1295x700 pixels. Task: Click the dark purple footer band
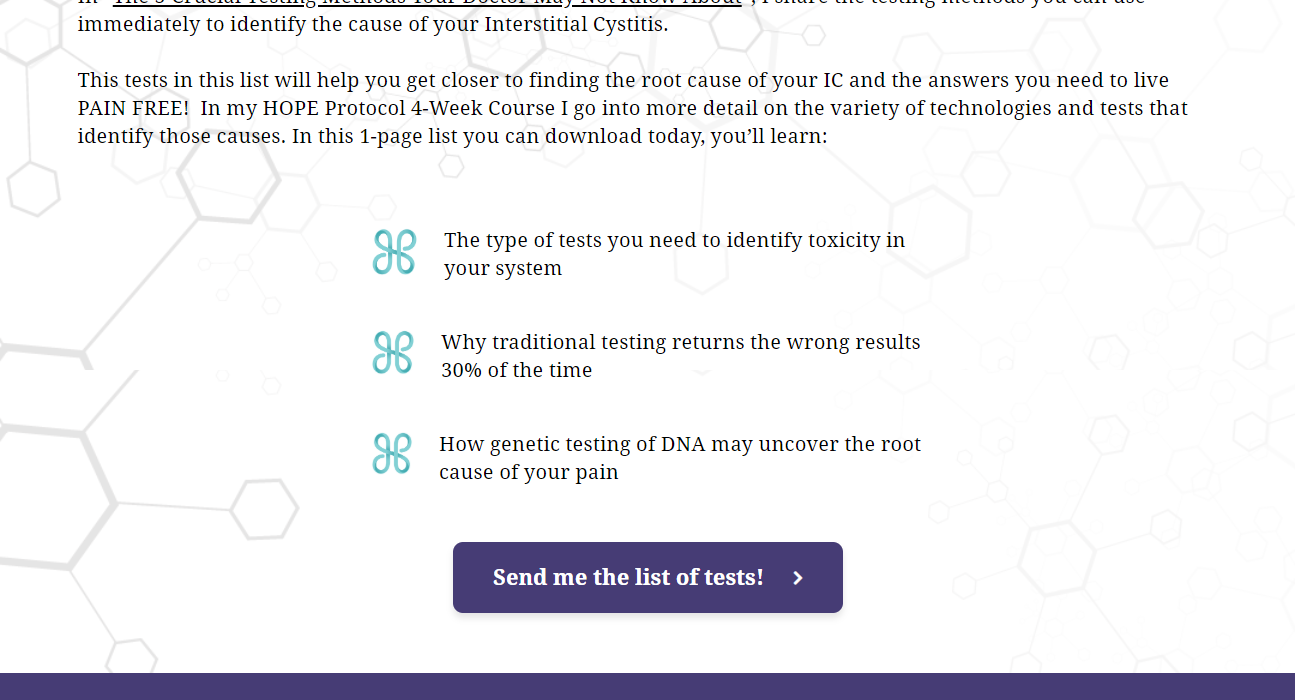pos(647,686)
